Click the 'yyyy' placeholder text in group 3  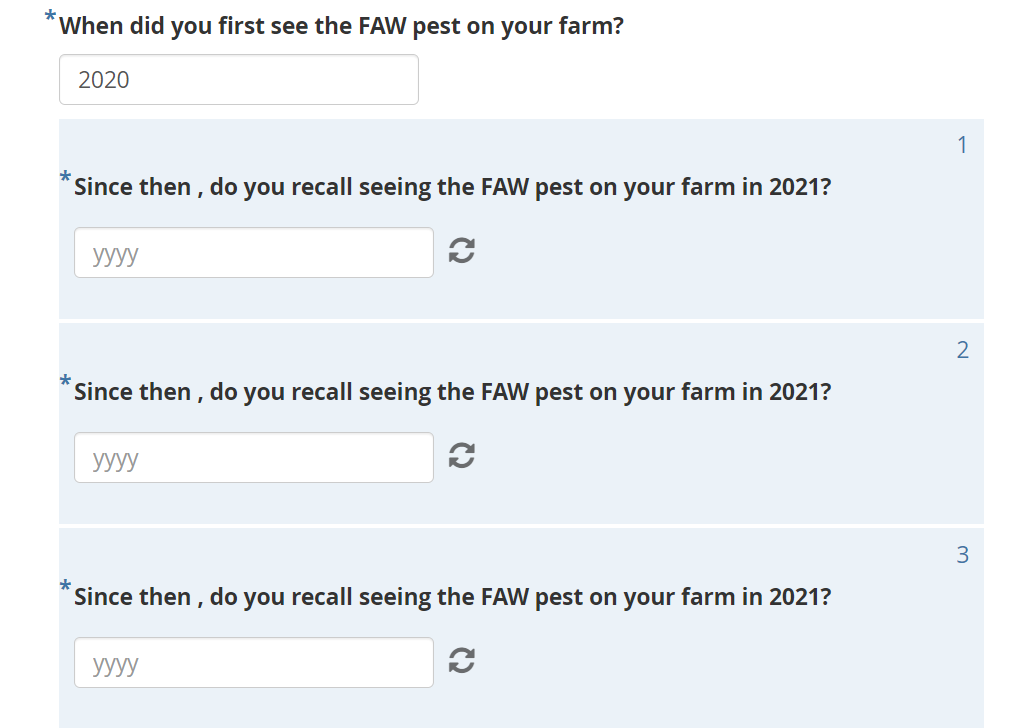point(115,665)
